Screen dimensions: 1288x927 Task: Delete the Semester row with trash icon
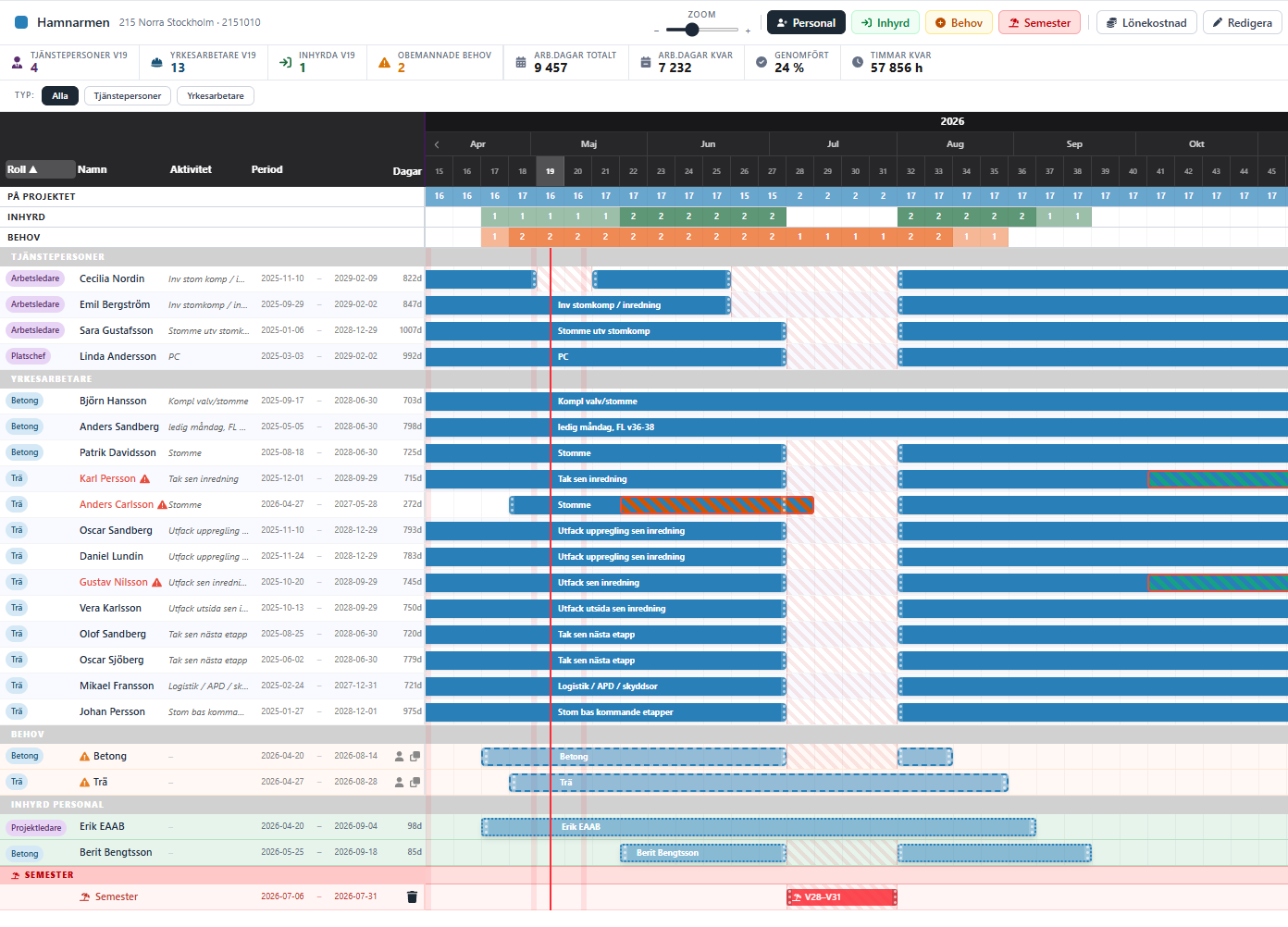coord(412,896)
